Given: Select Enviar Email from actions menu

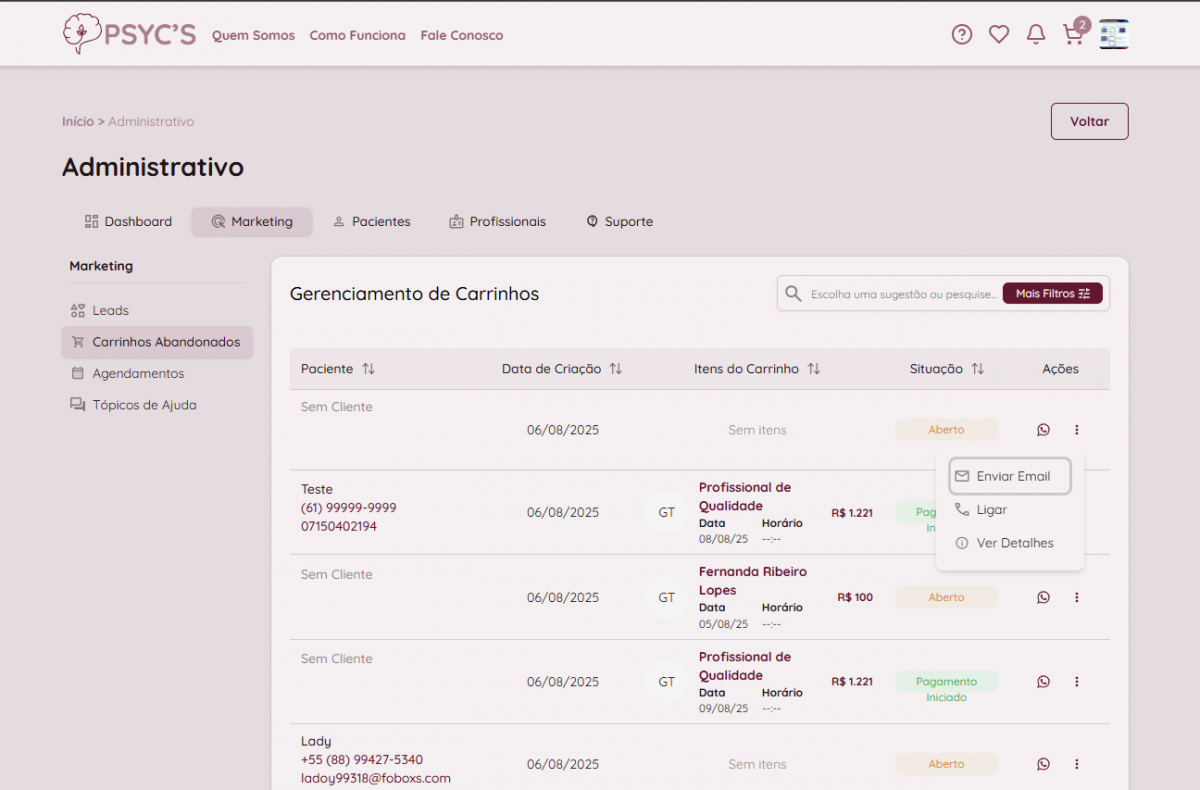Looking at the screenshot, I should pos(1010,476).
